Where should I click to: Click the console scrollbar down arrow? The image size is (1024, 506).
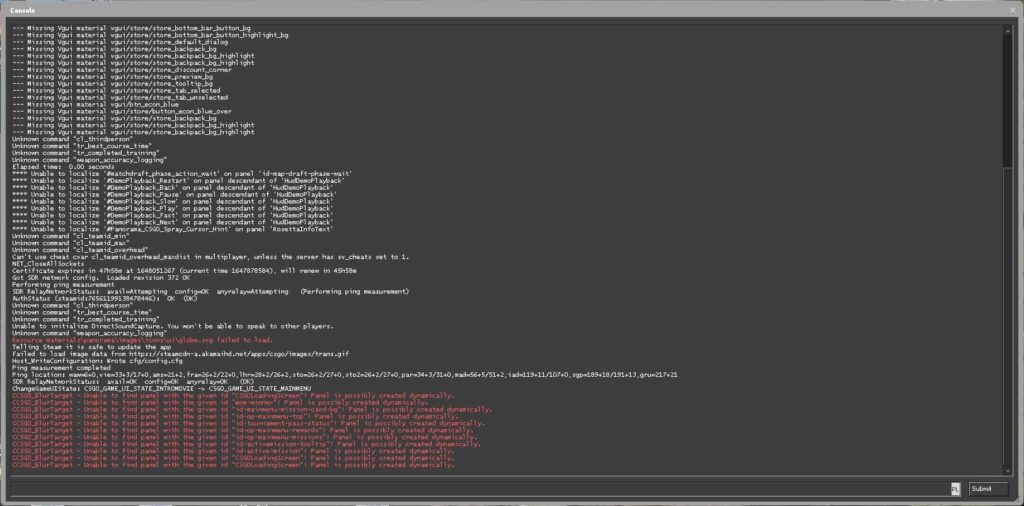click(1008, 471)
